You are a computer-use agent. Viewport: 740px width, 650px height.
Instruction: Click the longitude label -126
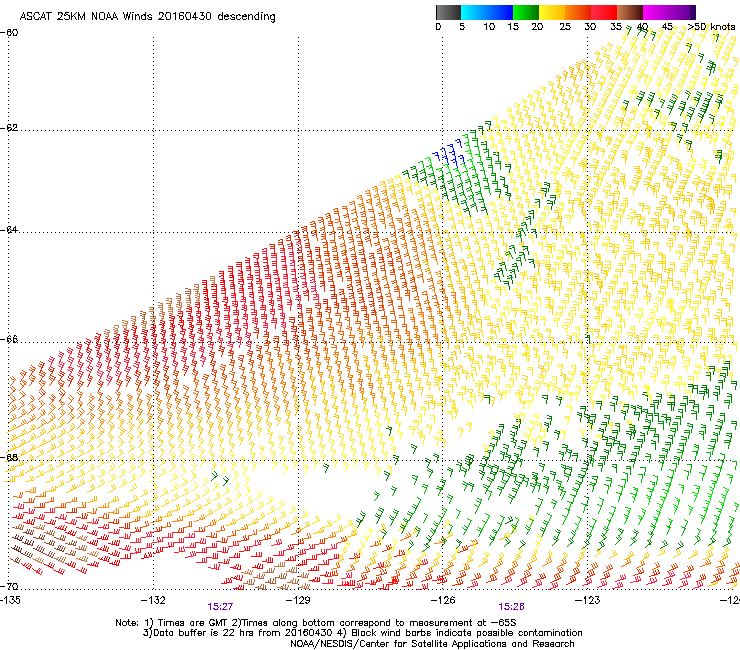(443, 600)
